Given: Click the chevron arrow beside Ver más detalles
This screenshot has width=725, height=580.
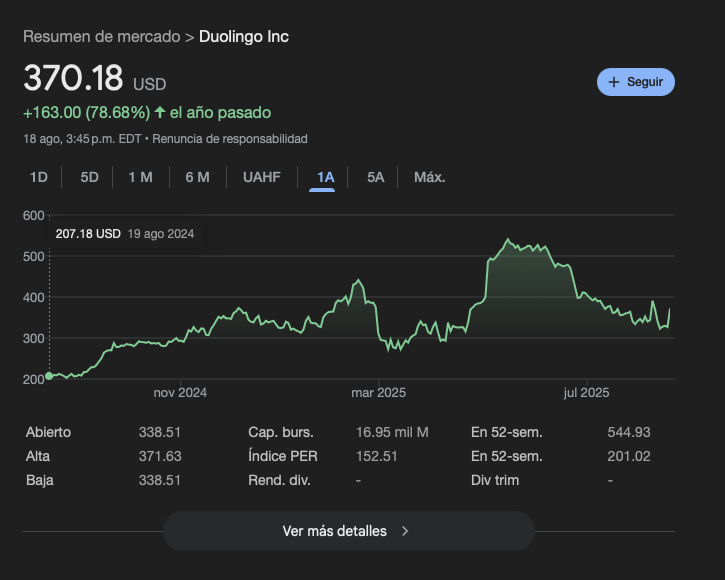Looking at the screenshot, I should pyautogui.click(x=406, y=531).
